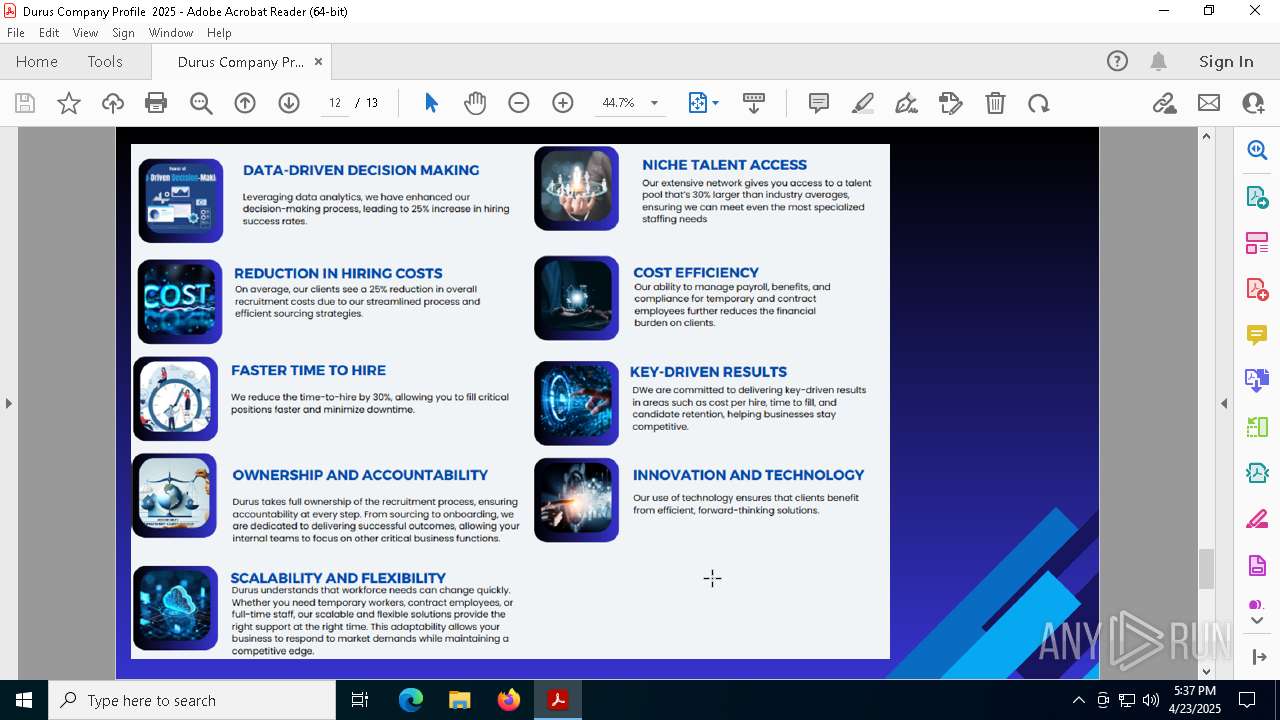Open Sign menu

[123, 33]
